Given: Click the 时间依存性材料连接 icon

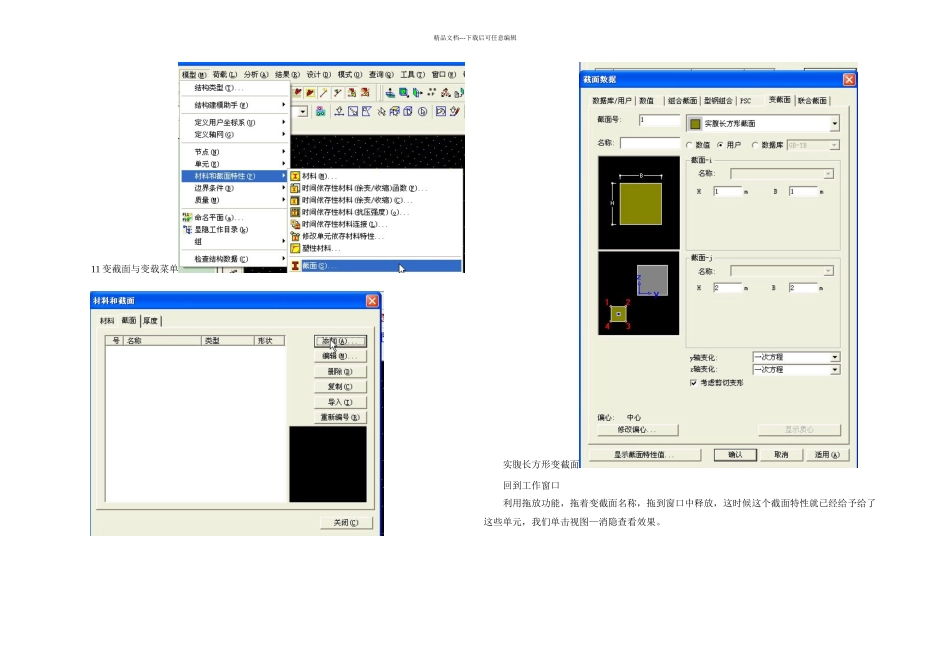Looking at the screenshot, I should [296, 224].
